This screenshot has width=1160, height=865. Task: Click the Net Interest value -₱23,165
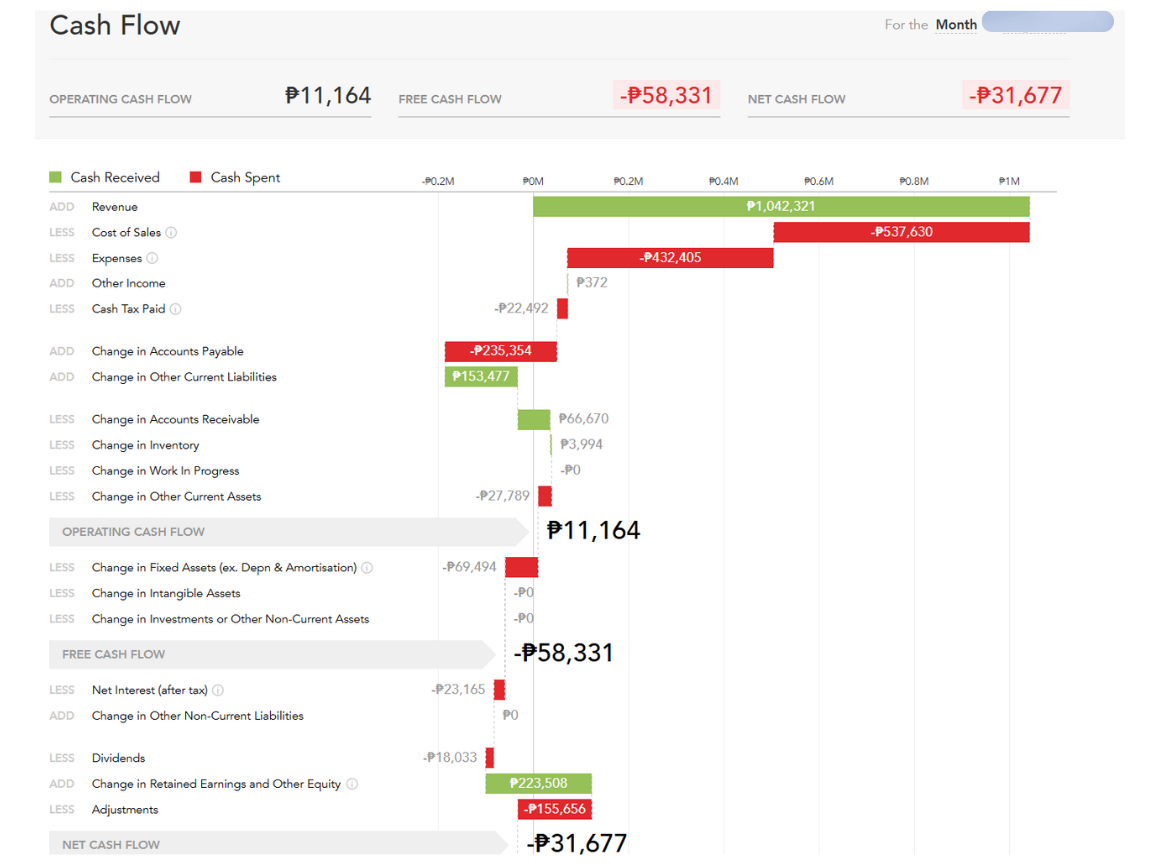[x=459, y=690]
